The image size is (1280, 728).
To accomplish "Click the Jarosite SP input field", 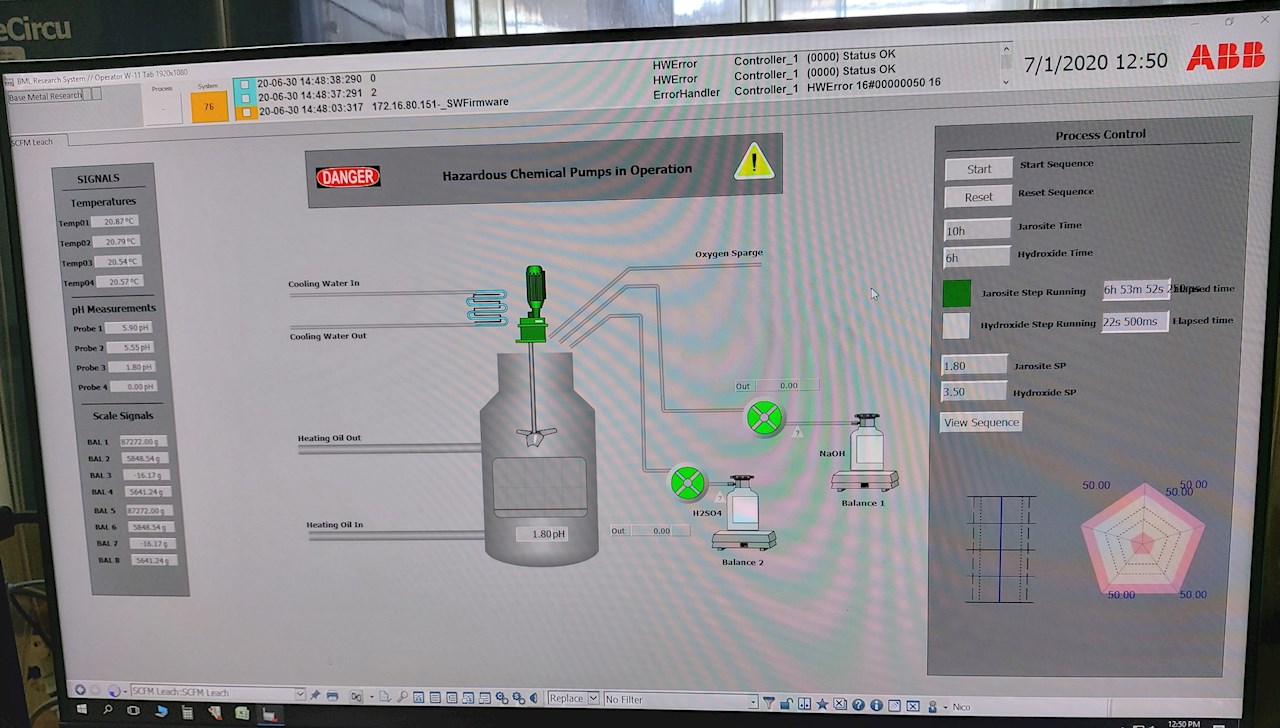I will click(x=974, y=366).
